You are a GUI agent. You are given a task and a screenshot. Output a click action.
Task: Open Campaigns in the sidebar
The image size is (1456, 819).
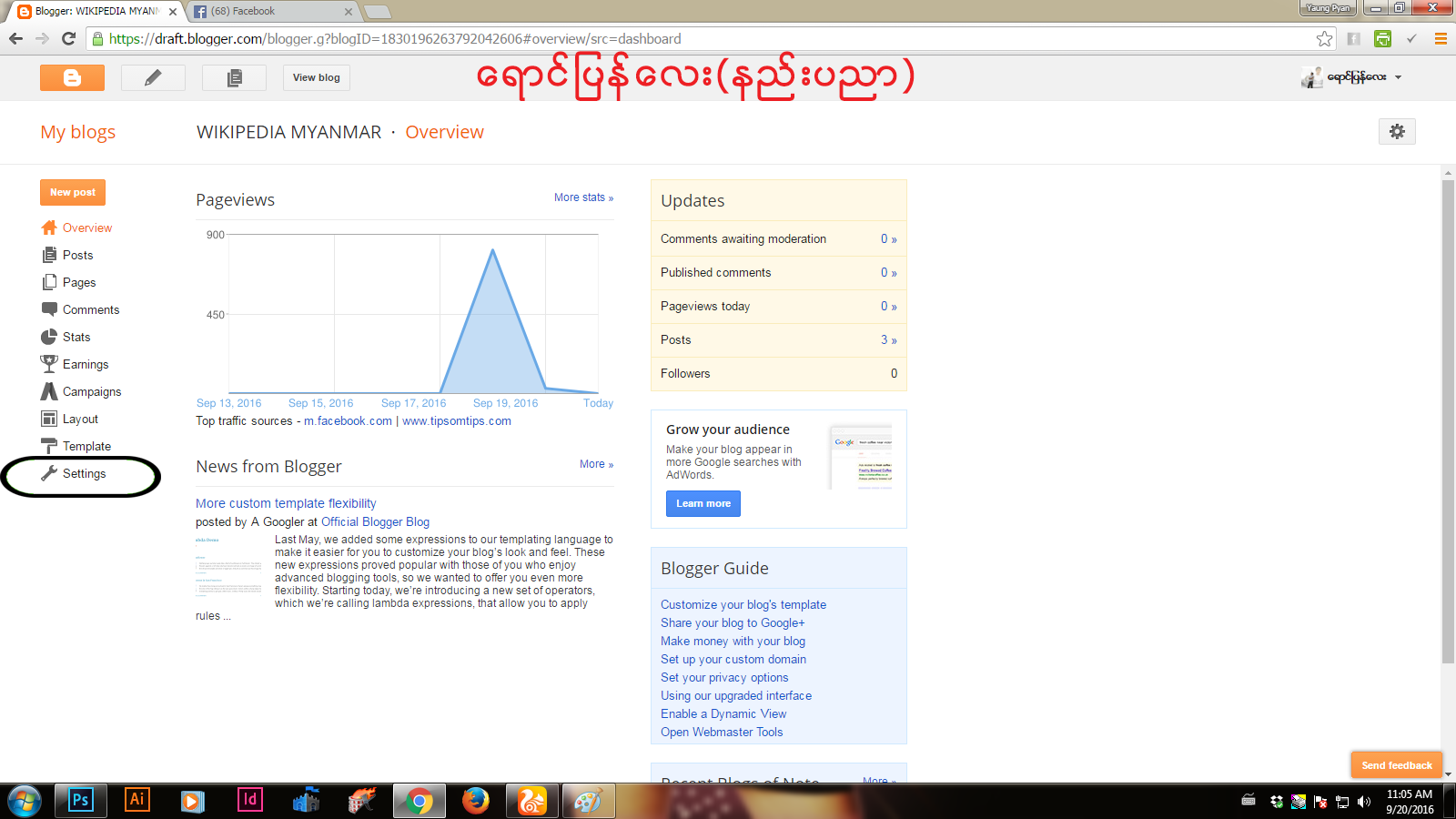point(92,391)
